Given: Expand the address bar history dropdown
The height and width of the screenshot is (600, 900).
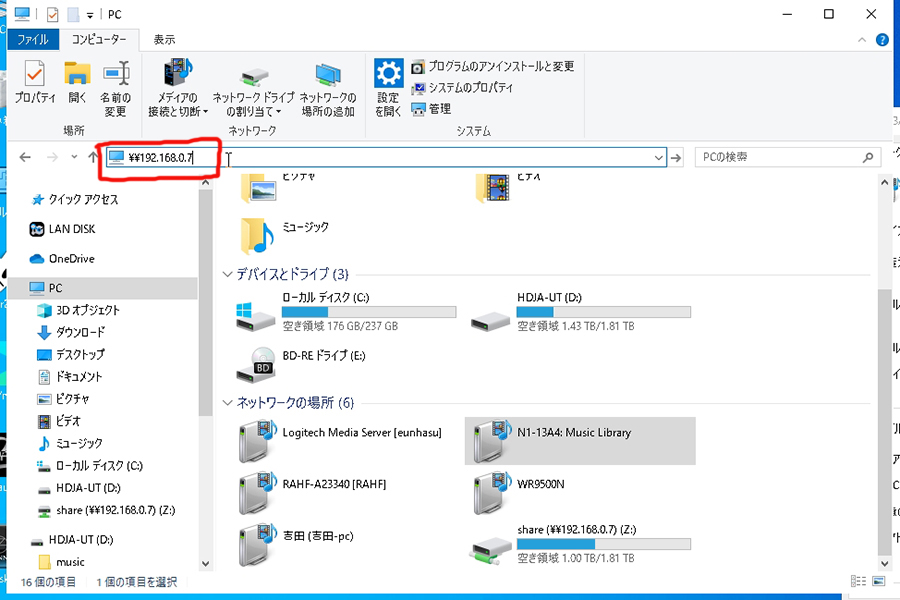Looking at the screenshot, I should tap(658, 158).
